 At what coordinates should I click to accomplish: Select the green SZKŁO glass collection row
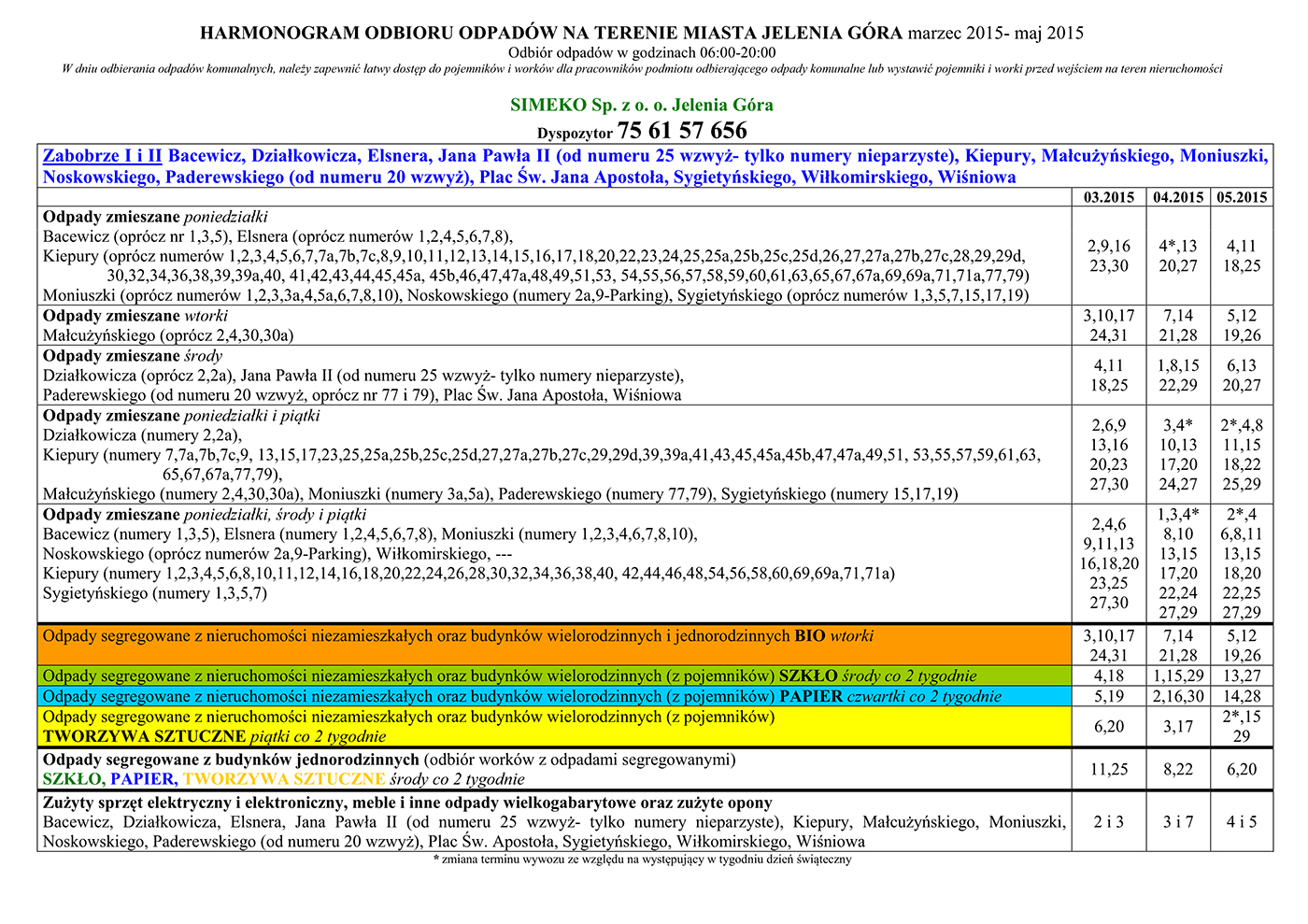click(553, 675)
